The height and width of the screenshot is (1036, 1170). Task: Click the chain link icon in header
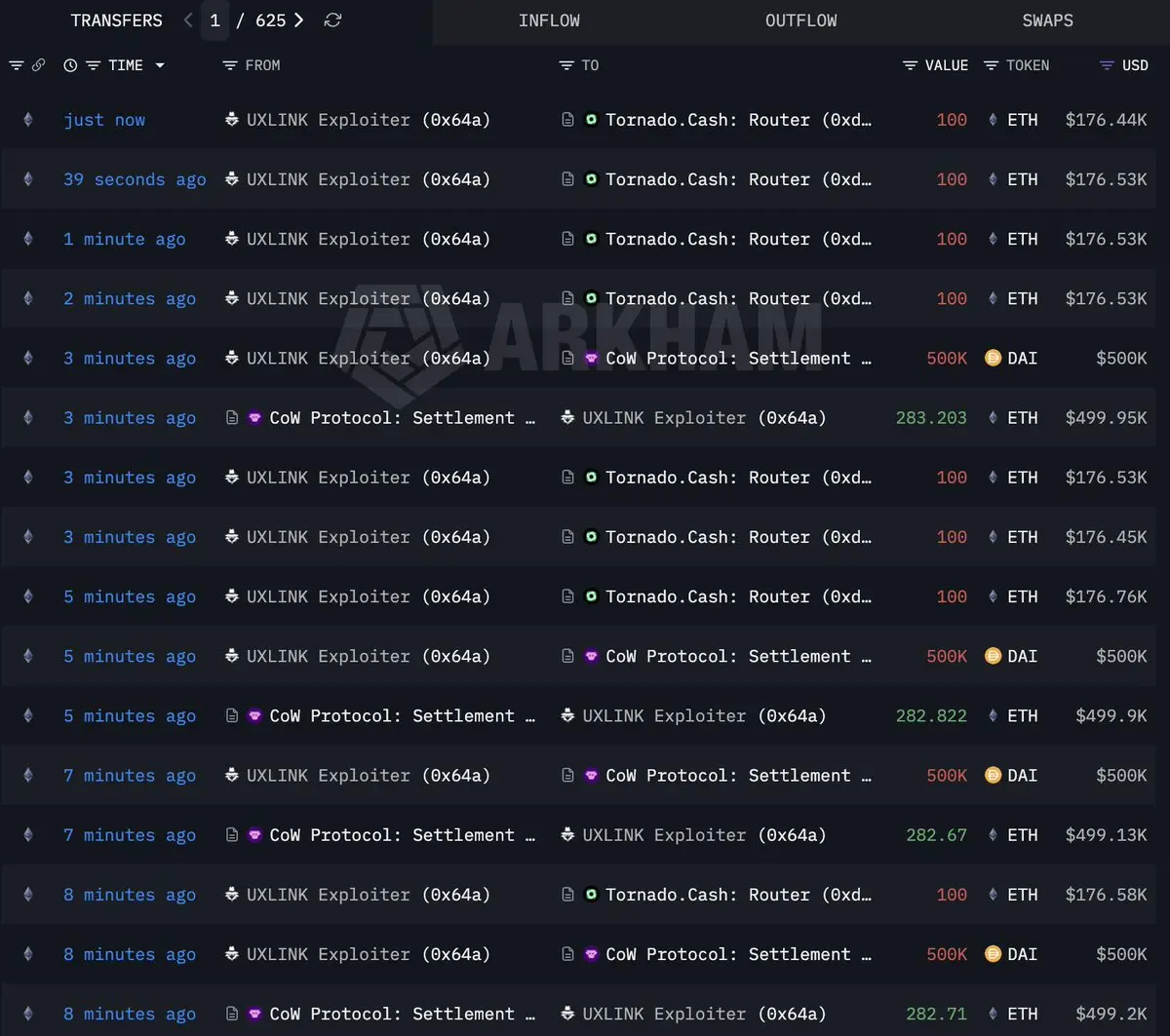[x=38, y=65]
